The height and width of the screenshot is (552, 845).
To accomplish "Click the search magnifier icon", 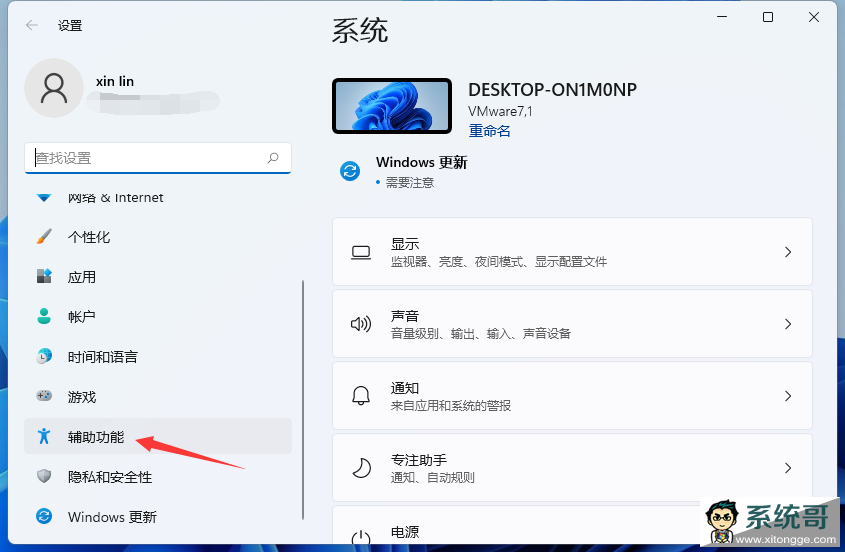I will pos(273,157).
